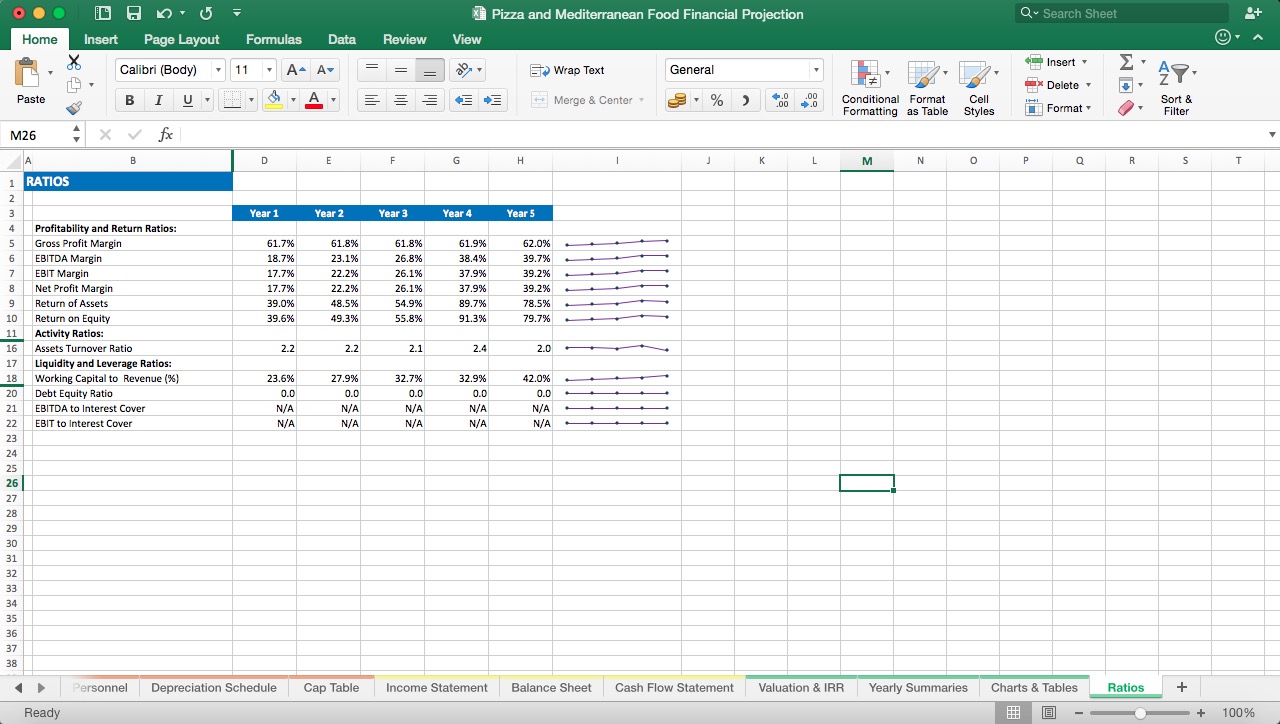Click the Search Sheet field
Image resolution: width=1280 pixels, height=724 pixels.
coord(1122,13)
